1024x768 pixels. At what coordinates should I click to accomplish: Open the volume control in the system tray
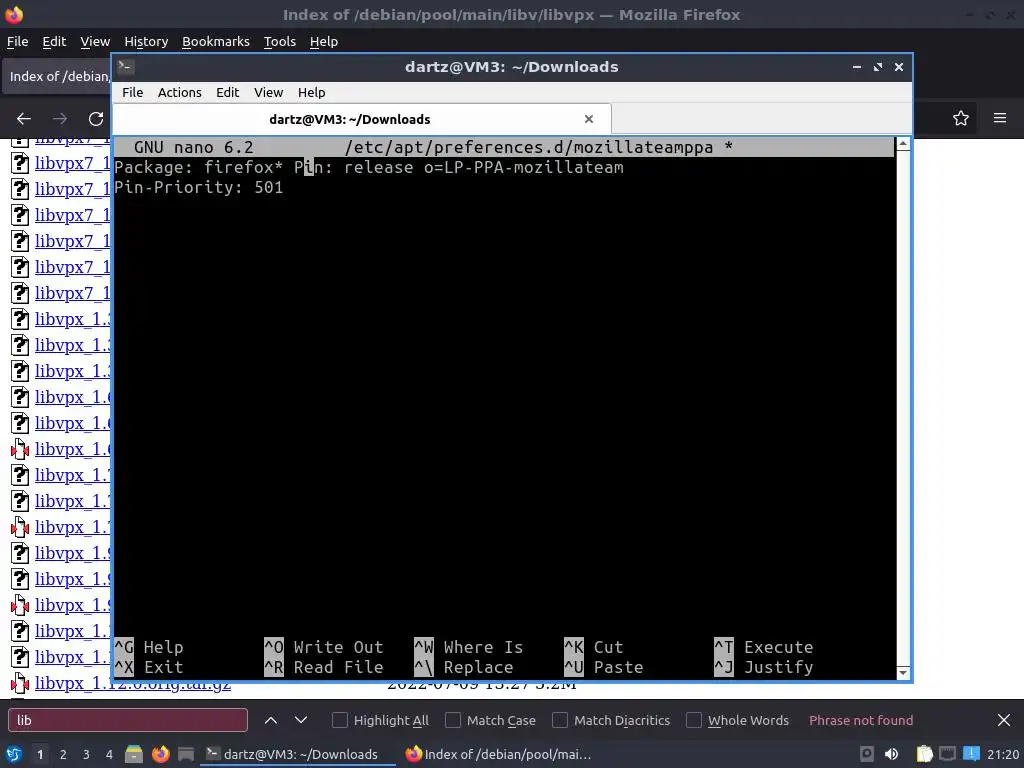[891, 754]
